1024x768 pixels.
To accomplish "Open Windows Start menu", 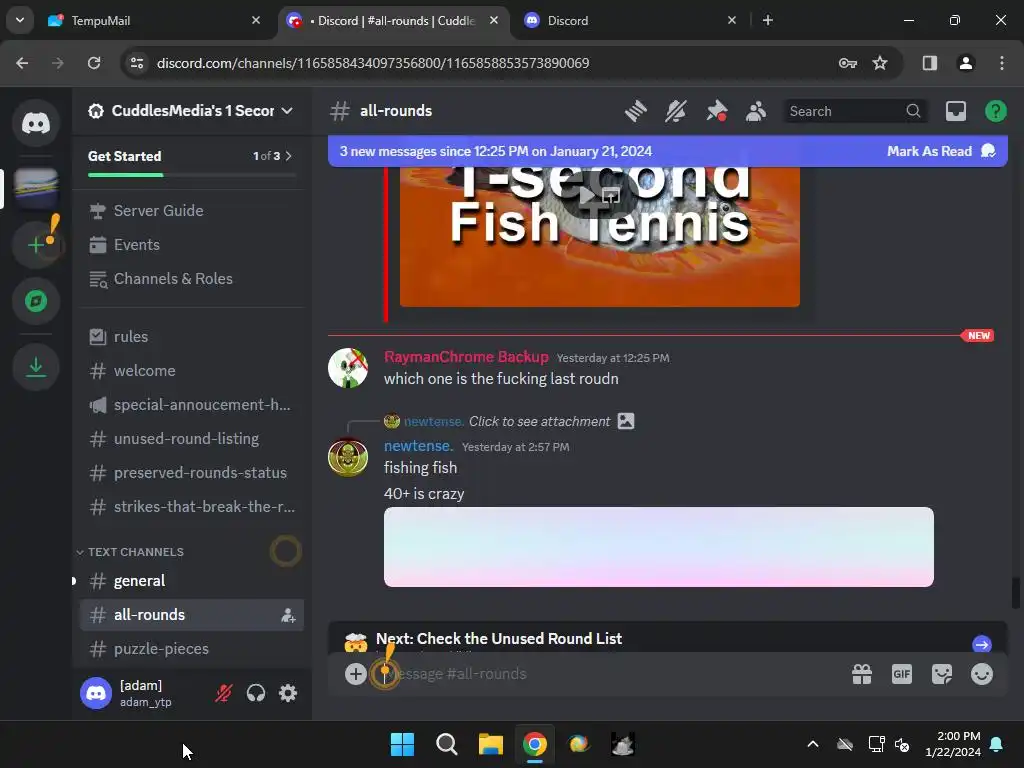I will (402, 744).
